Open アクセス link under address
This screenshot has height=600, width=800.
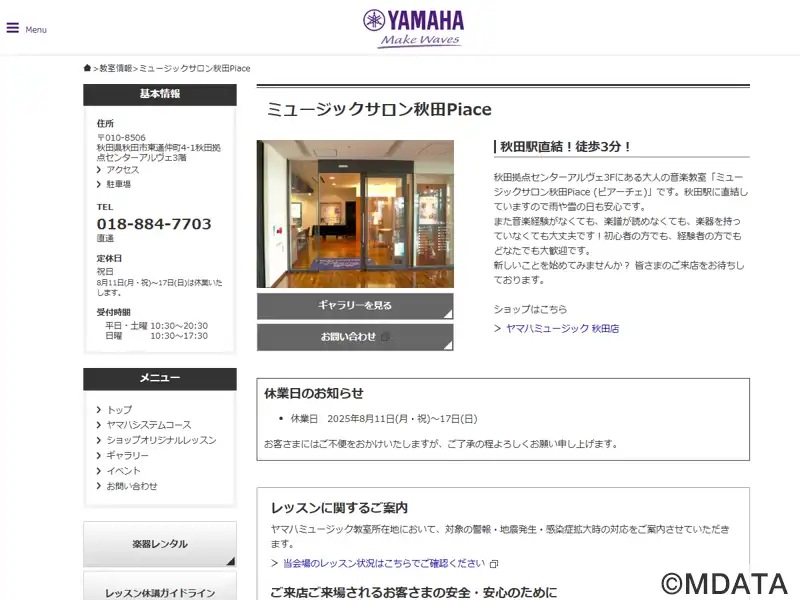122,169
